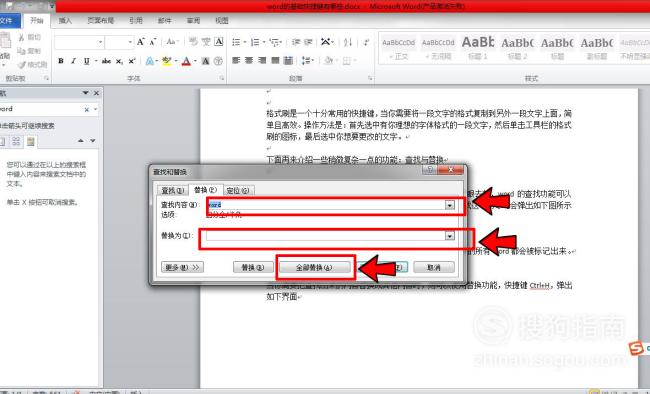Align text left in paragraph group

click(x=236, y=61)
